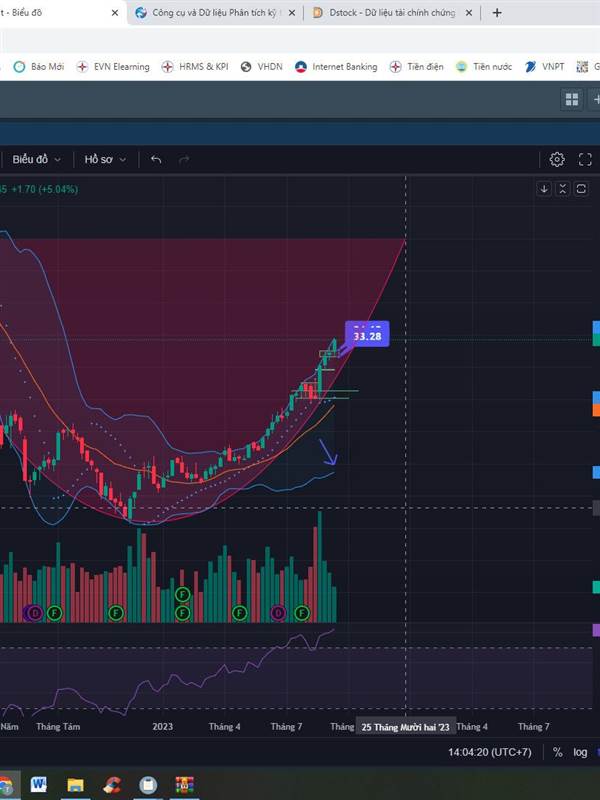Collapse the chart pane
Image resolution: width=600 pixels, height=800 pixels.
(x=562, y=189)
